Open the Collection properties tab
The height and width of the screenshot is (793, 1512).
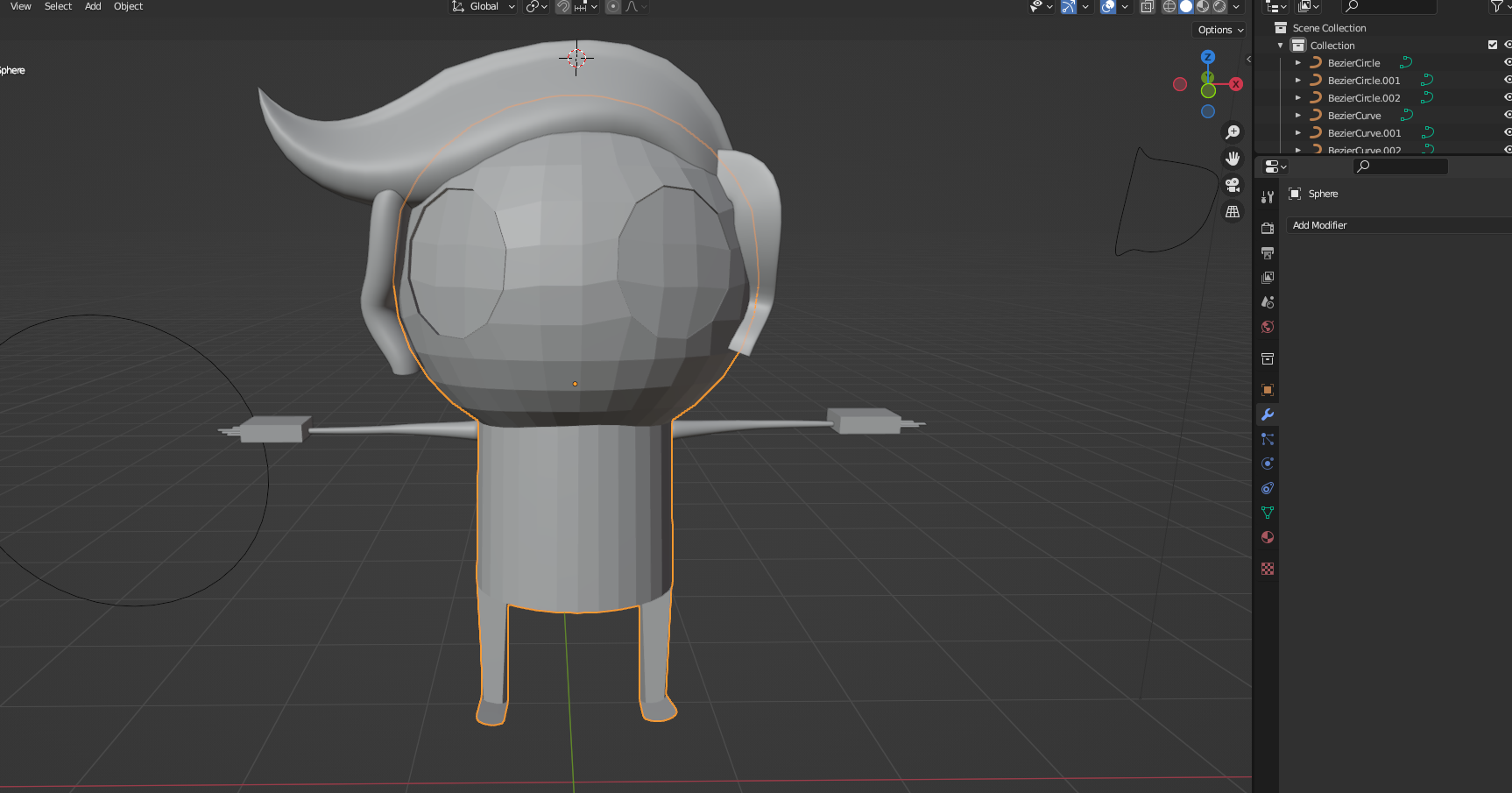click(1268, 358)
